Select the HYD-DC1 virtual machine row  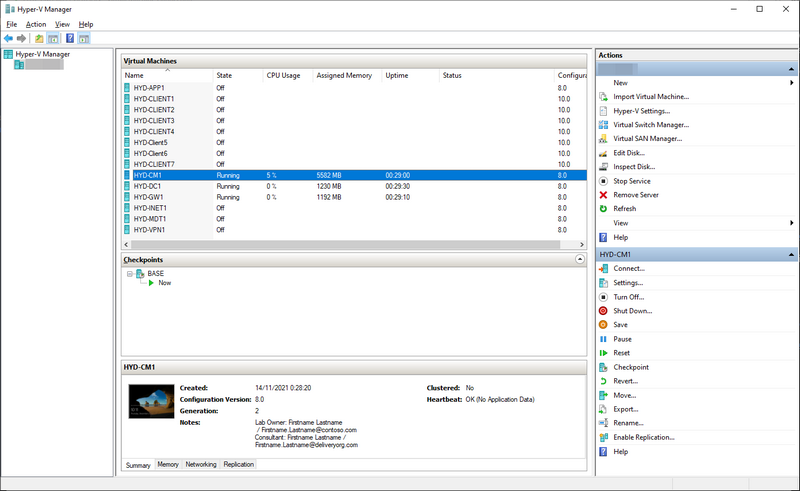(x=354, y=186)
